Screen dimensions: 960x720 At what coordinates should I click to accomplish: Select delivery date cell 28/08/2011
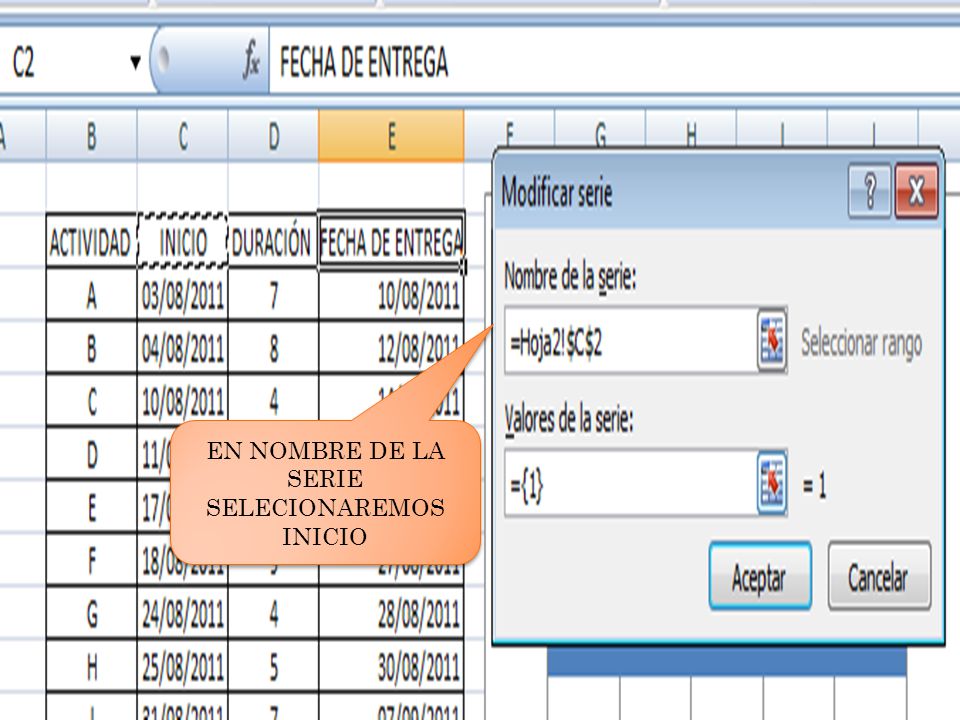pyautogui.click(x=391, y=613)
